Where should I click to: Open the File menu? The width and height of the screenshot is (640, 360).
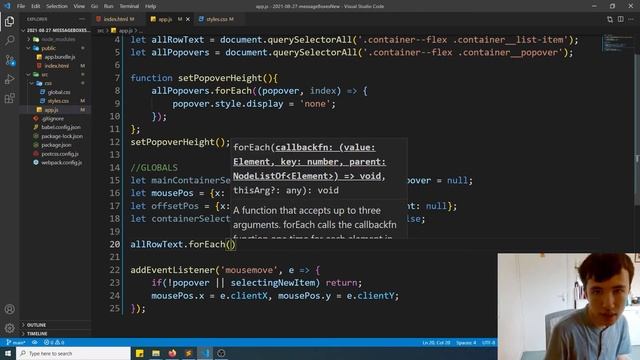tap(21, 6)
